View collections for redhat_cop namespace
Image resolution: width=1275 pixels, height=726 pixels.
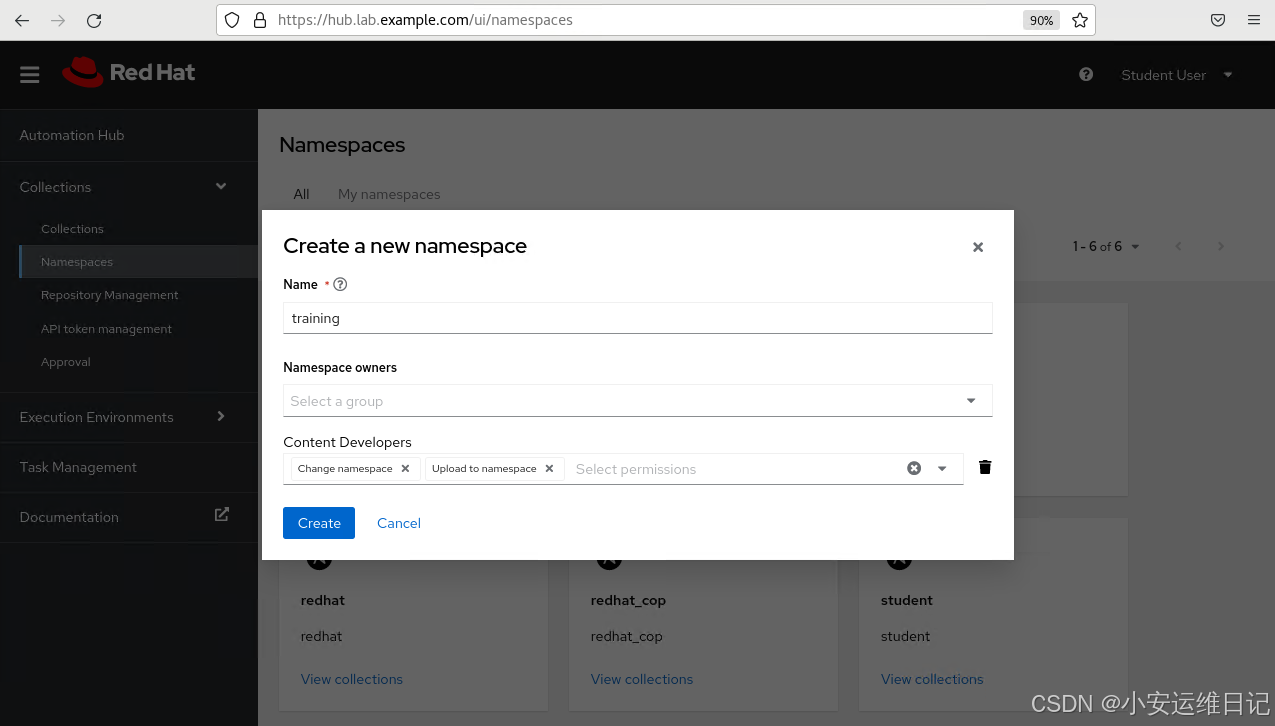[x=642, y=679]
